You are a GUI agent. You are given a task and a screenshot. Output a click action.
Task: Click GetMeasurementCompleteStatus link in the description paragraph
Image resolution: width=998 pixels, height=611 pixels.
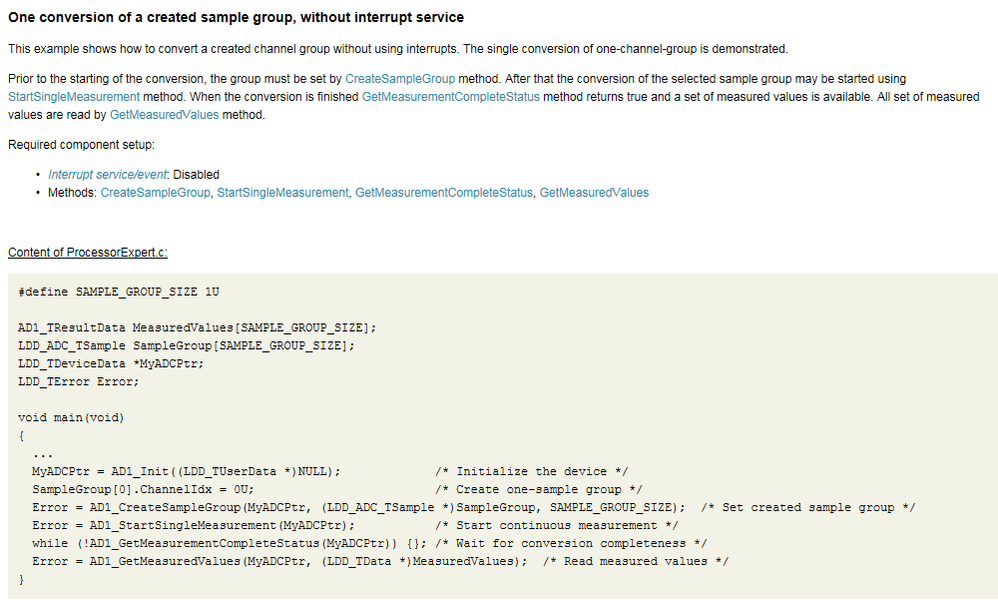(450, 96)
